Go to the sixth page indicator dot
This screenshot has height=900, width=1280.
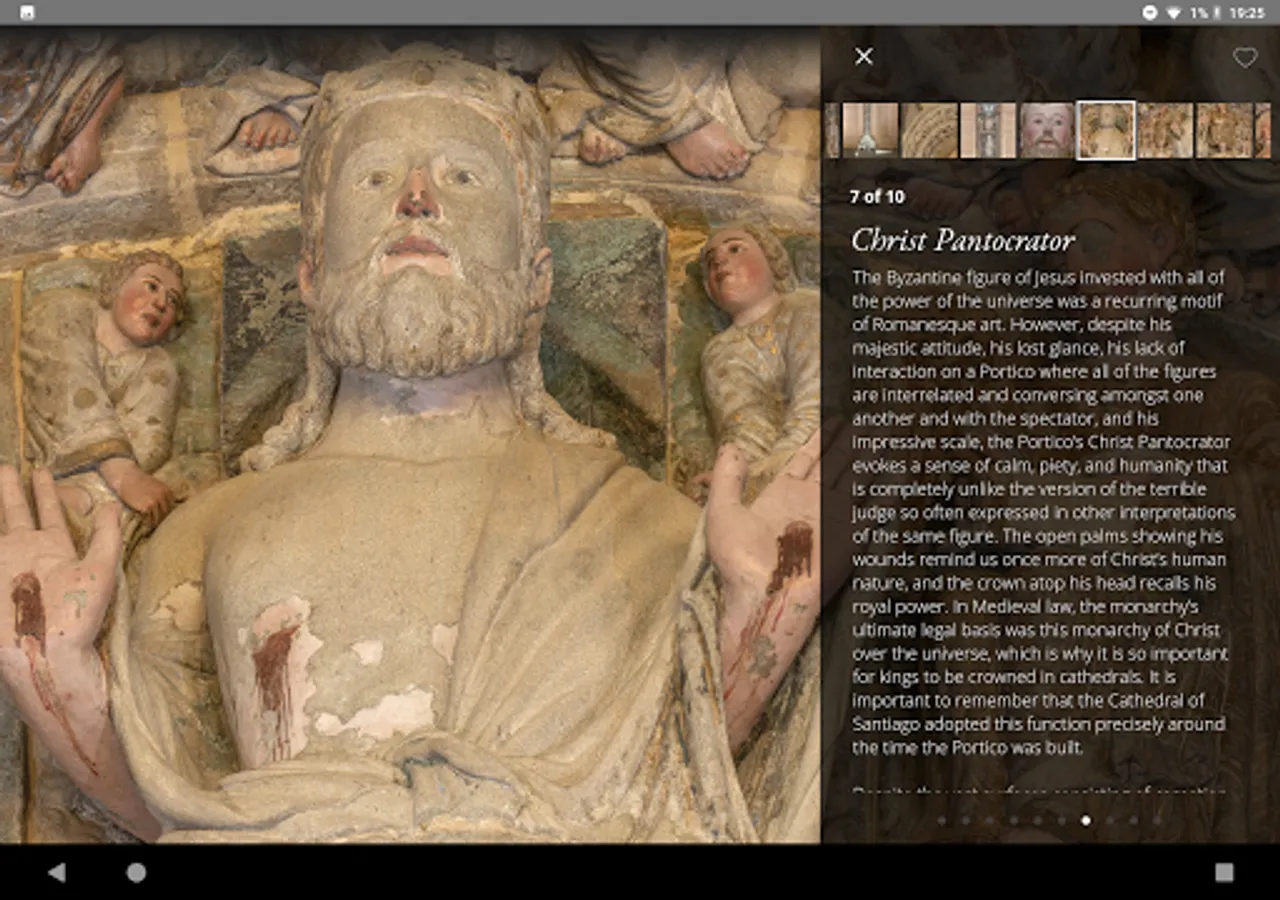[x=1062, y=820]
